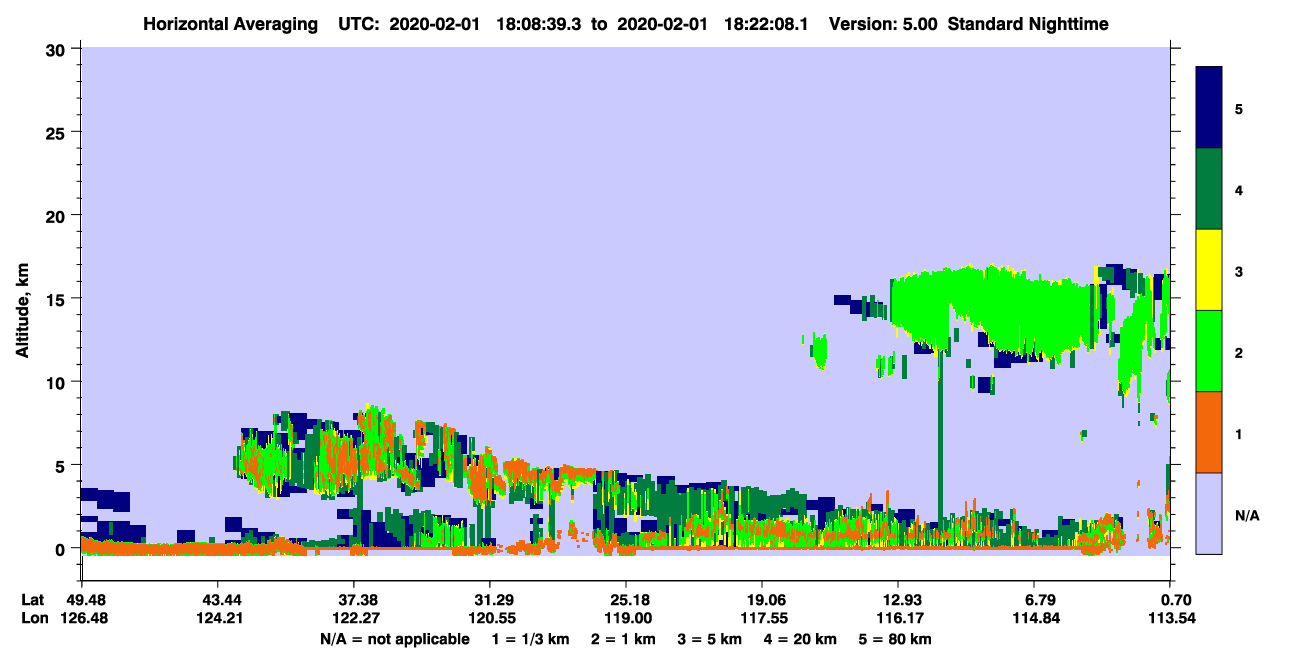Click the altitude tick label 15
Screen dimensions: 1300x667
pyautogui.click(x=57, y=299)
